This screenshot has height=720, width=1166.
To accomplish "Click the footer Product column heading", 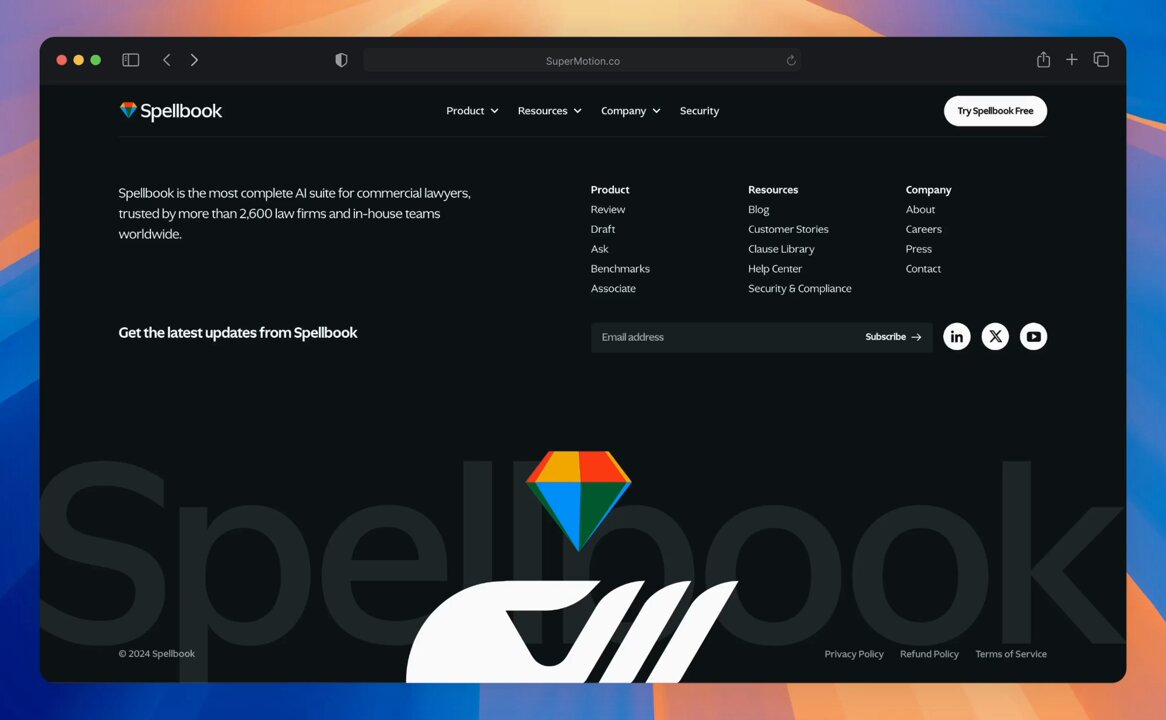I will coord(610,190).
